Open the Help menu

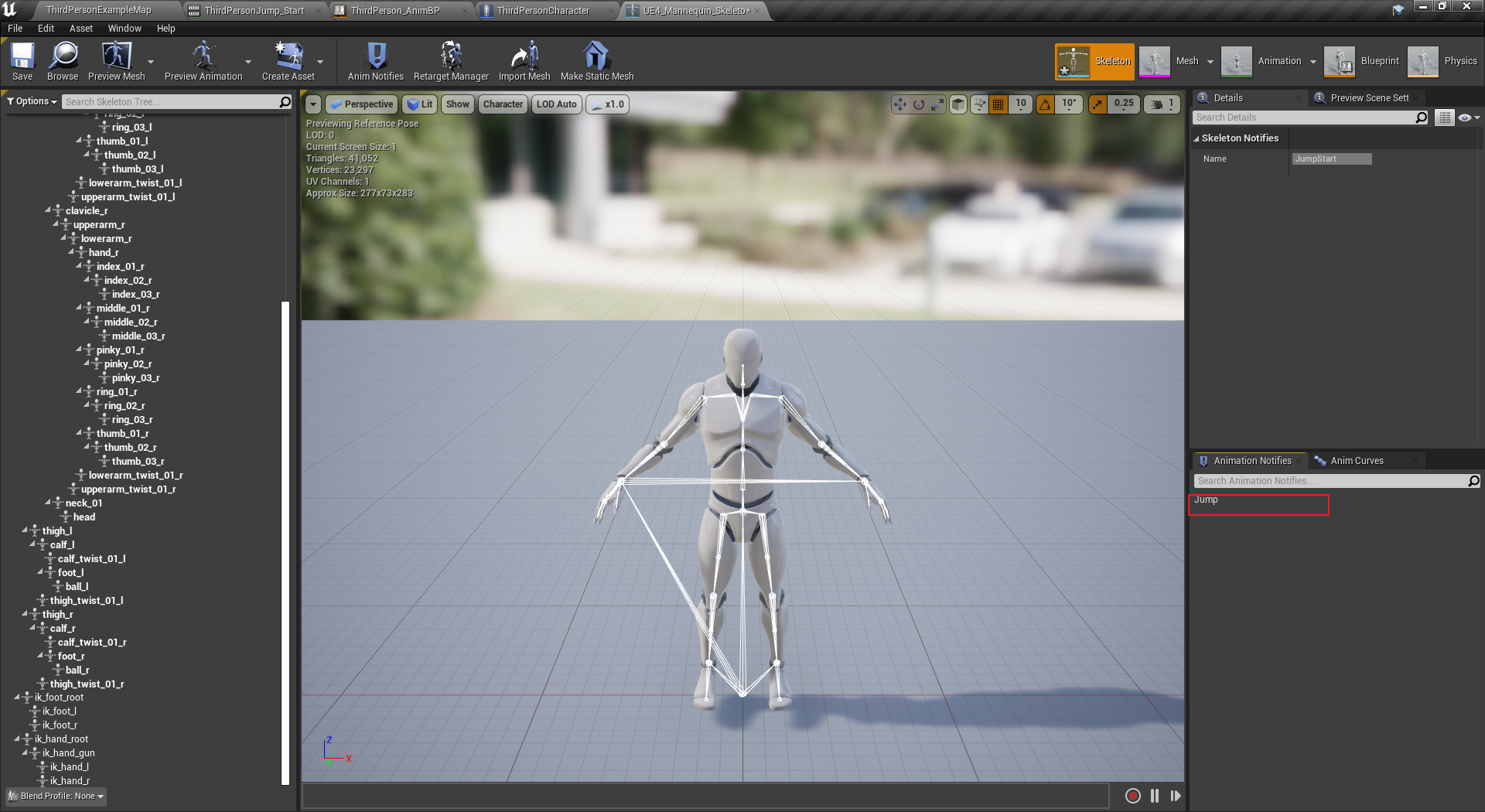coord(166,29)
